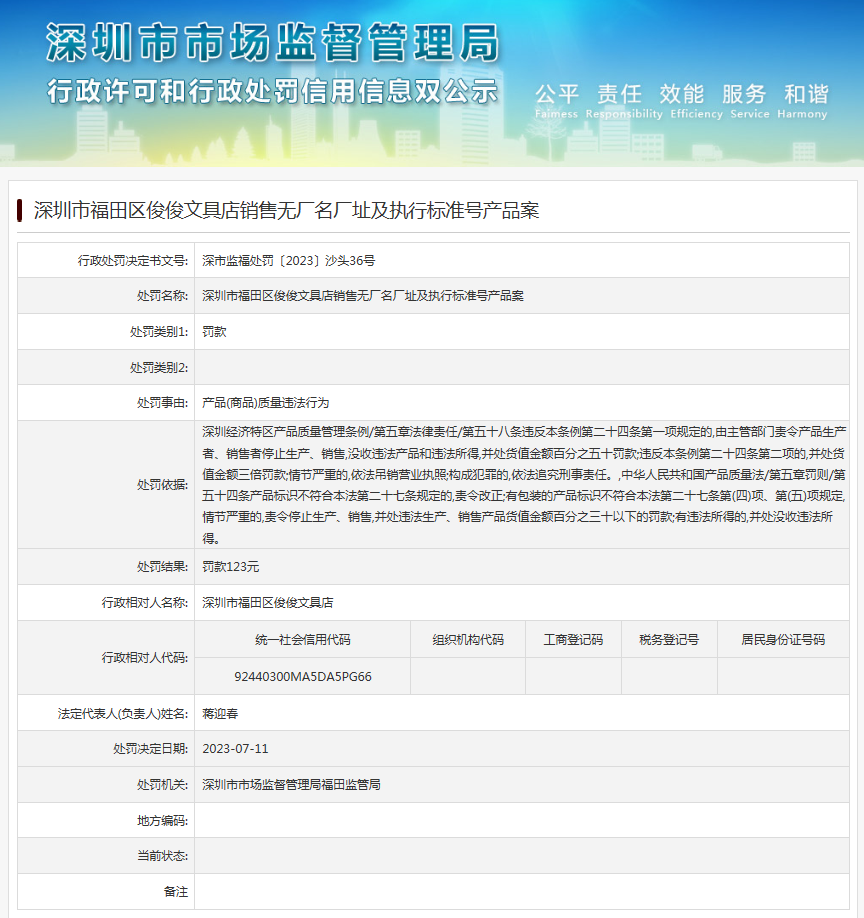Viewport: 864px width, 918px height.
Task: Select legal representative name 蒋迎春
Action: tap(220, 714)
